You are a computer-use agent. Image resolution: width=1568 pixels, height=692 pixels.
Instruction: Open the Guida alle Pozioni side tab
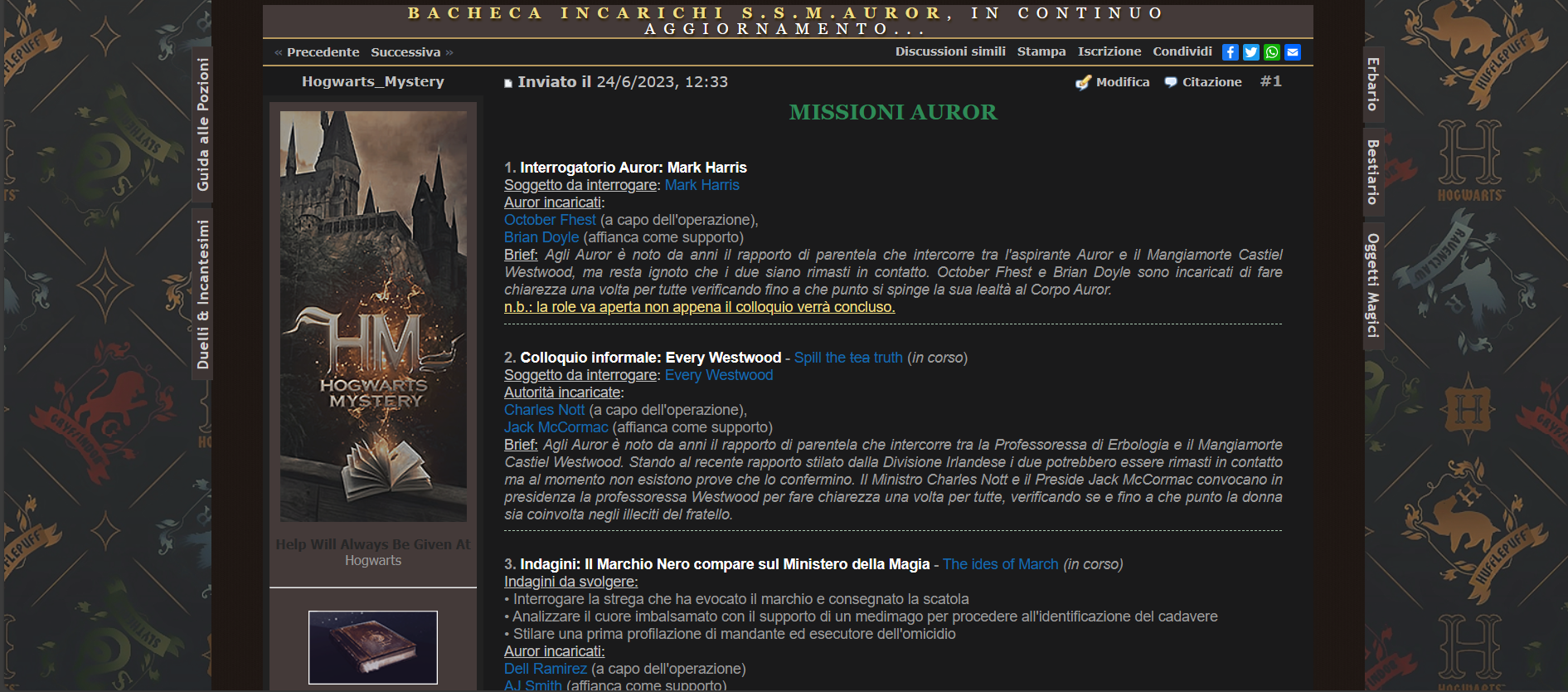point(202,124)
